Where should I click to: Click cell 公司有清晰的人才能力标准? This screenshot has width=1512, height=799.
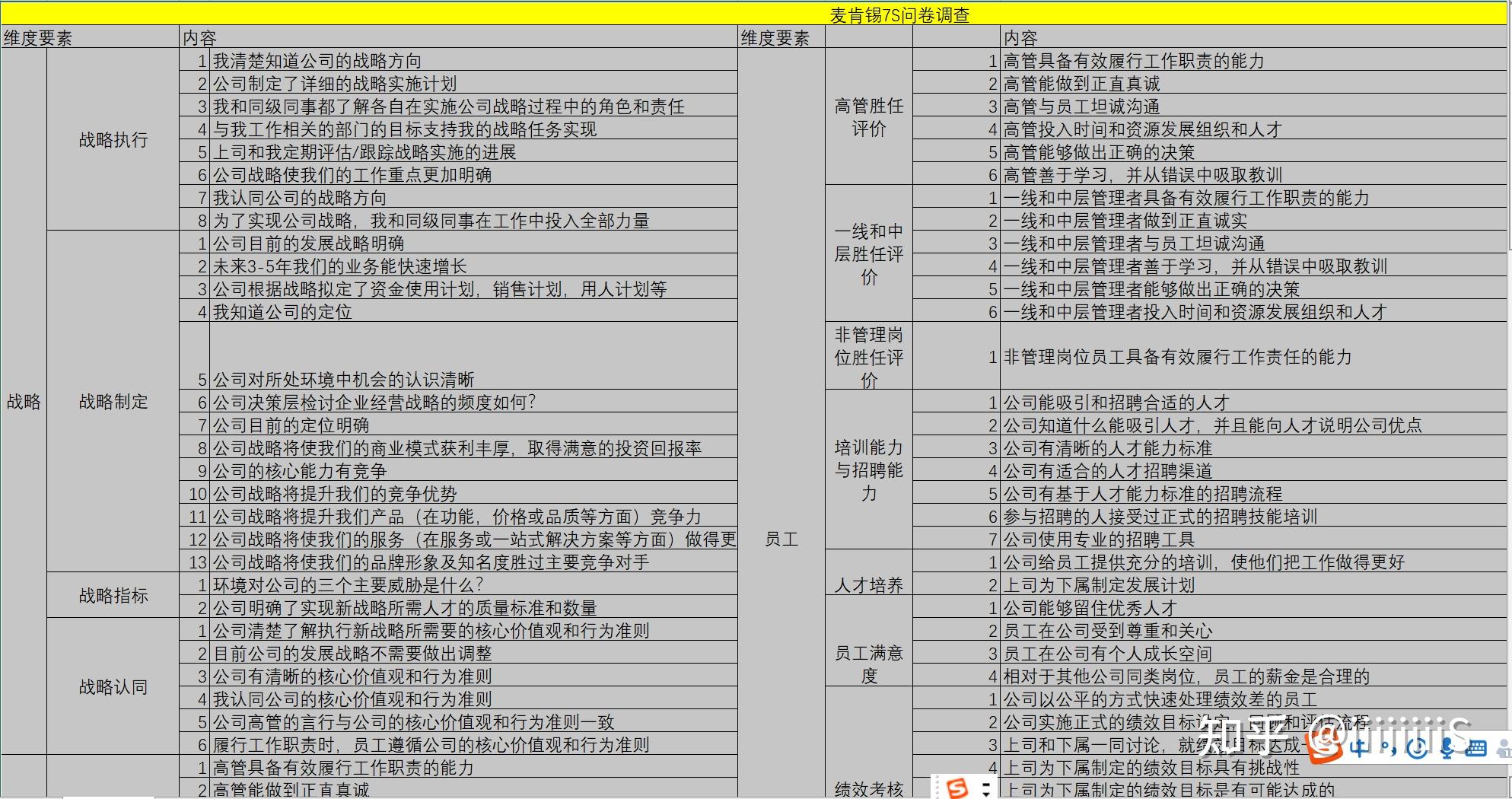click(x=1254, y=447)
